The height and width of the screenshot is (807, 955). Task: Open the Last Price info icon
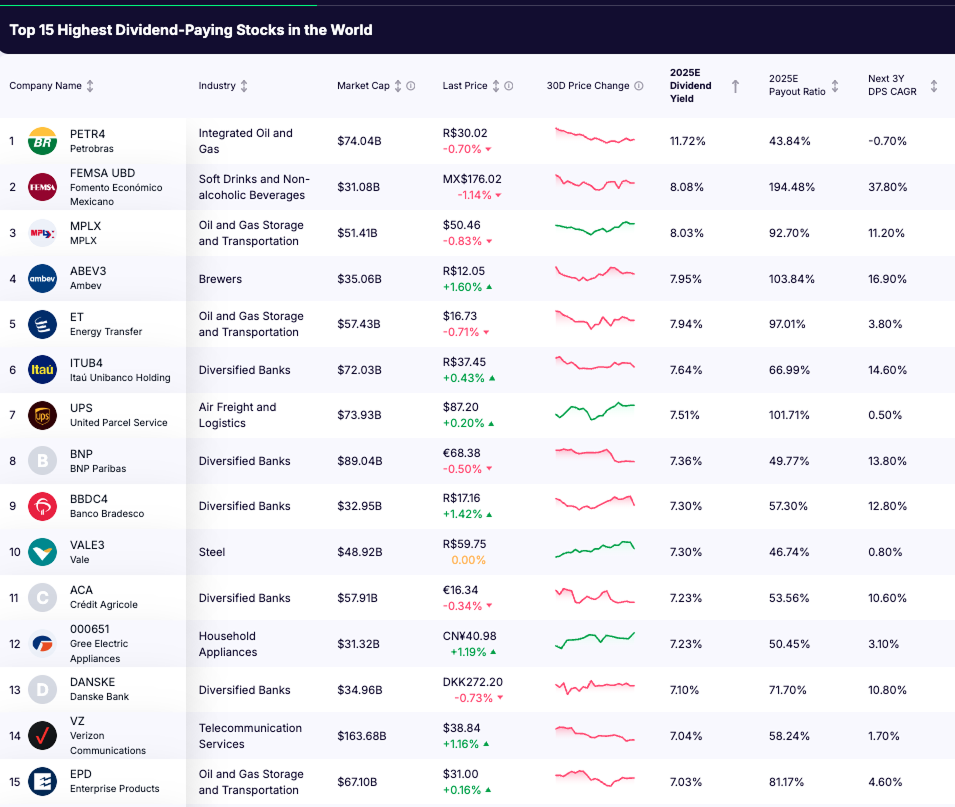click(510, 85)
